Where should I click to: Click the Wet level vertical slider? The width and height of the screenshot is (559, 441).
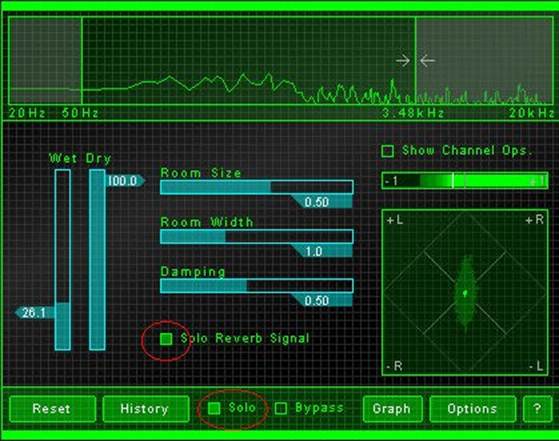63,260
